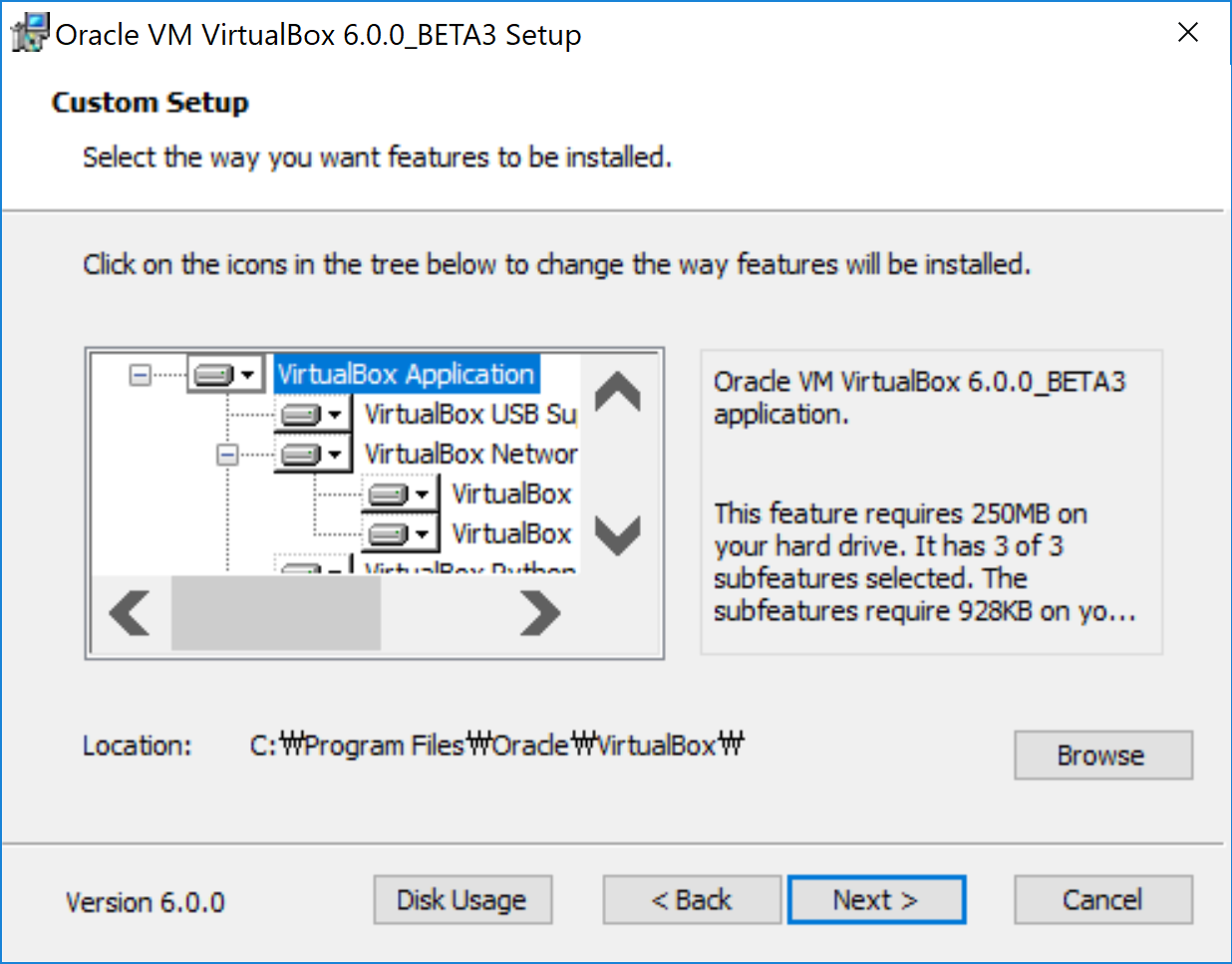This screenshot has height=964, width=1232.
Task: Select the VirtualBox Application tree item
Action: (406, 375)
